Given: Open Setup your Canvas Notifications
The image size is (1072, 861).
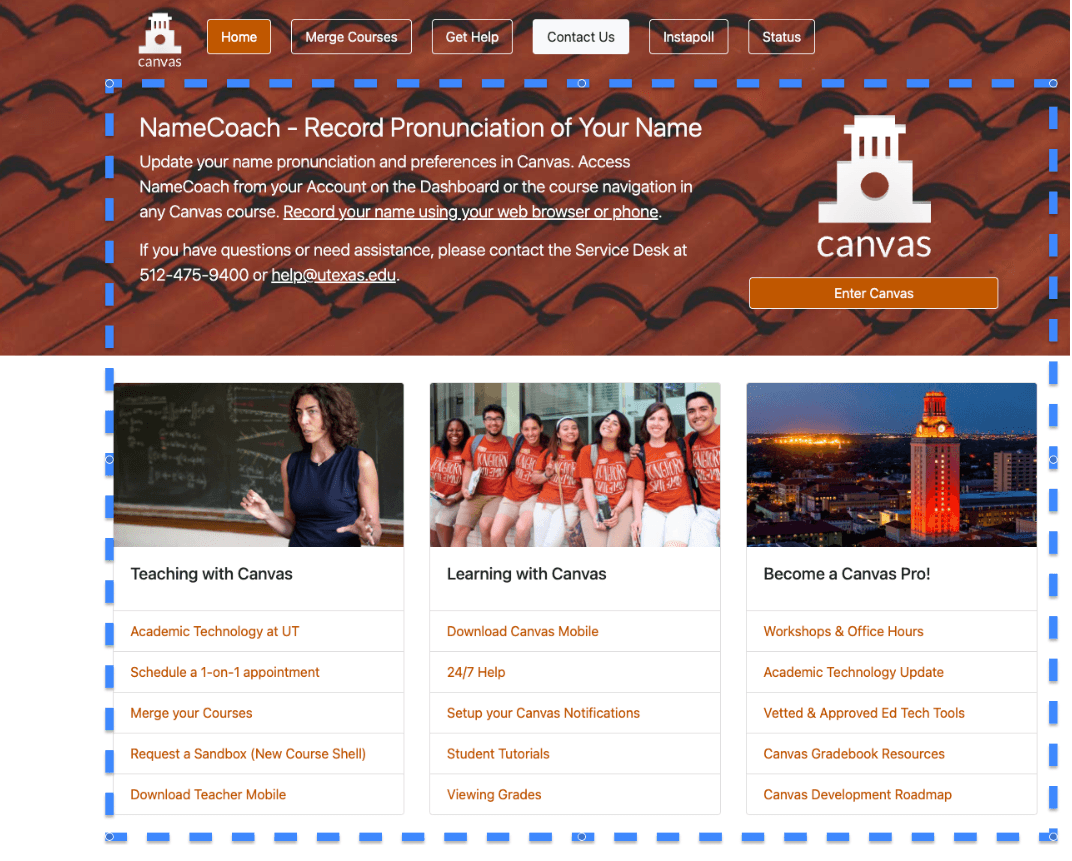Looking at the screenshot, I should [544, 713].
